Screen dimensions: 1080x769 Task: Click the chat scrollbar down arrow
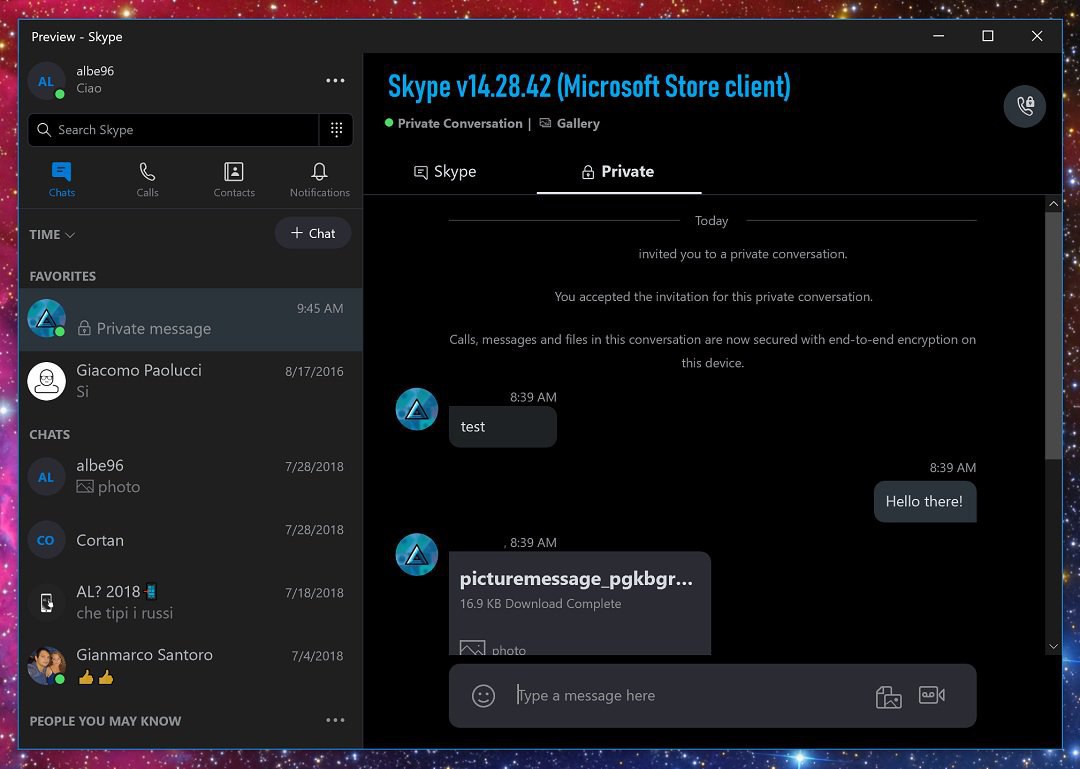coord(1053,646)
